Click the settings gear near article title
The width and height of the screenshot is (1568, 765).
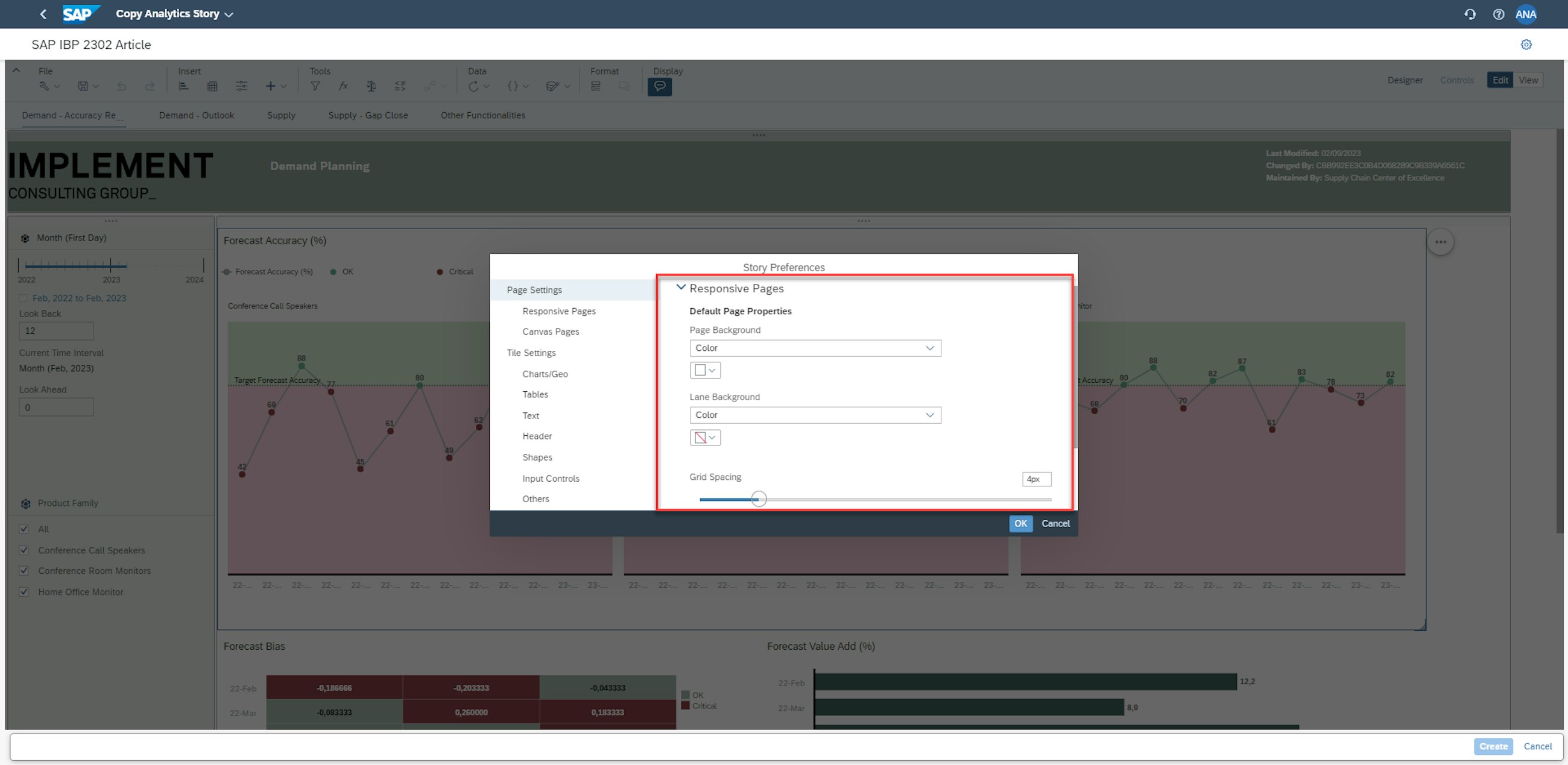tap(1526, 45)
